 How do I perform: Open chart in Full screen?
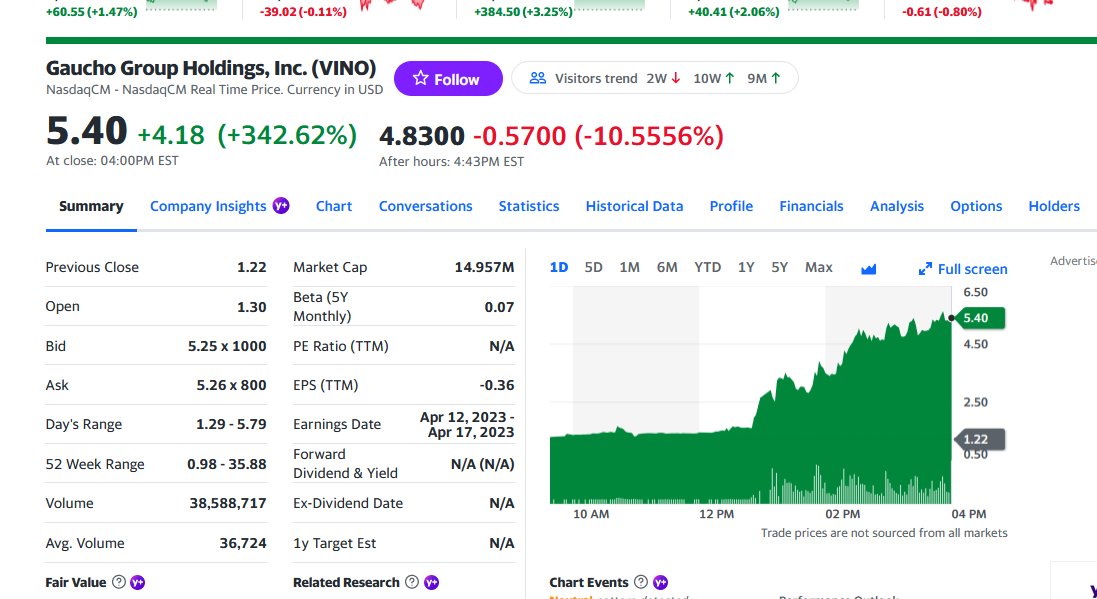pos(963,269)
